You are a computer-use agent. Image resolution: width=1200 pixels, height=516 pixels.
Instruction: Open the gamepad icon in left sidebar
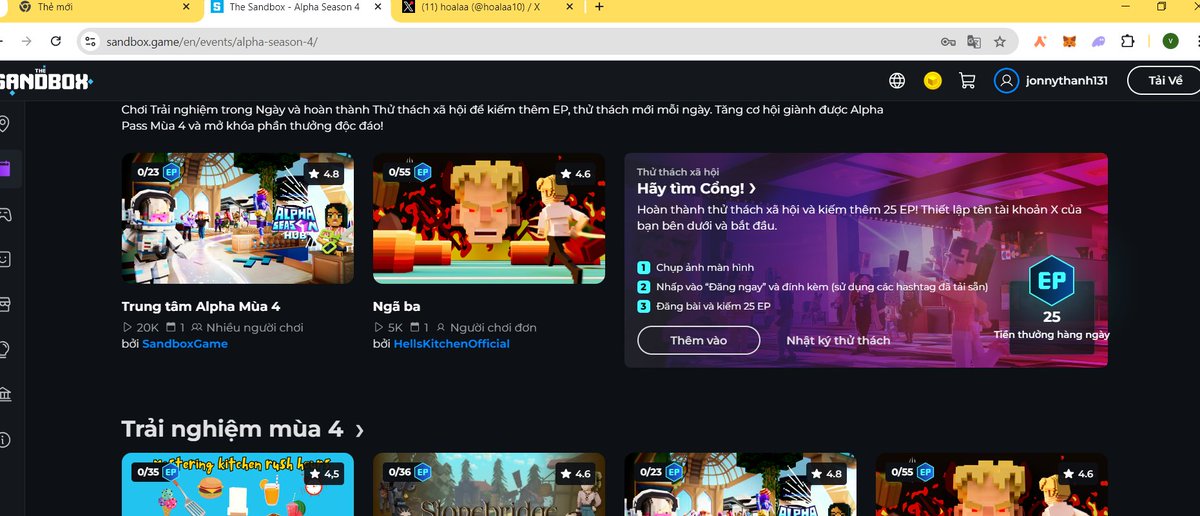point(5,214)
